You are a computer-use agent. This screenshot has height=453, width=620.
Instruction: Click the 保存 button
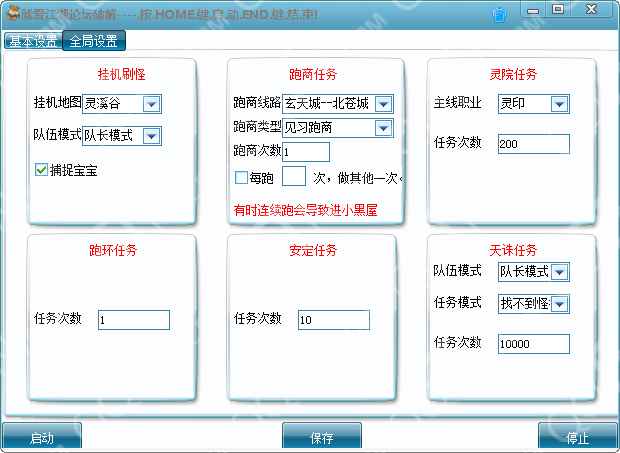(x=322, y=437)
